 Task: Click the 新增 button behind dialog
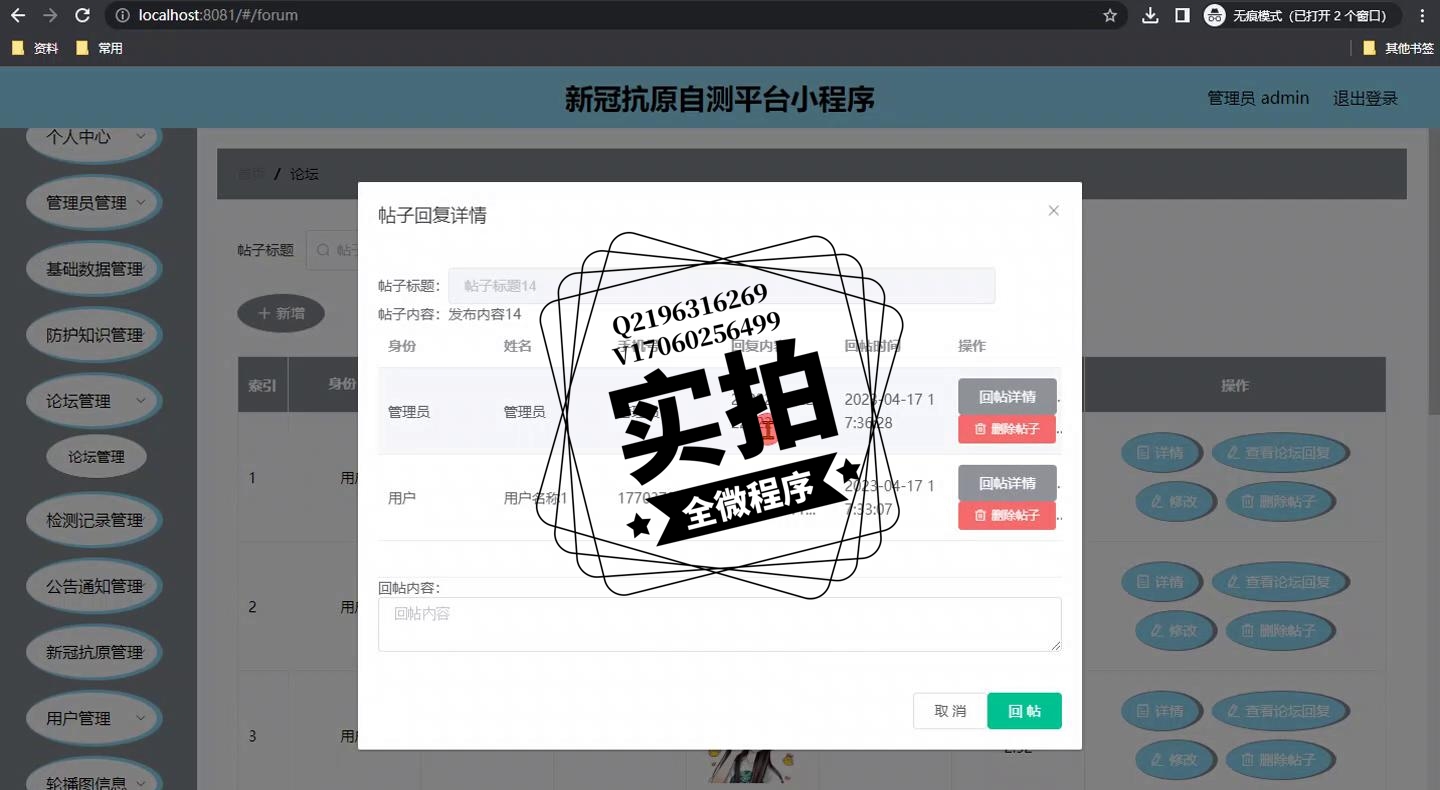click(x=280, y=313)
